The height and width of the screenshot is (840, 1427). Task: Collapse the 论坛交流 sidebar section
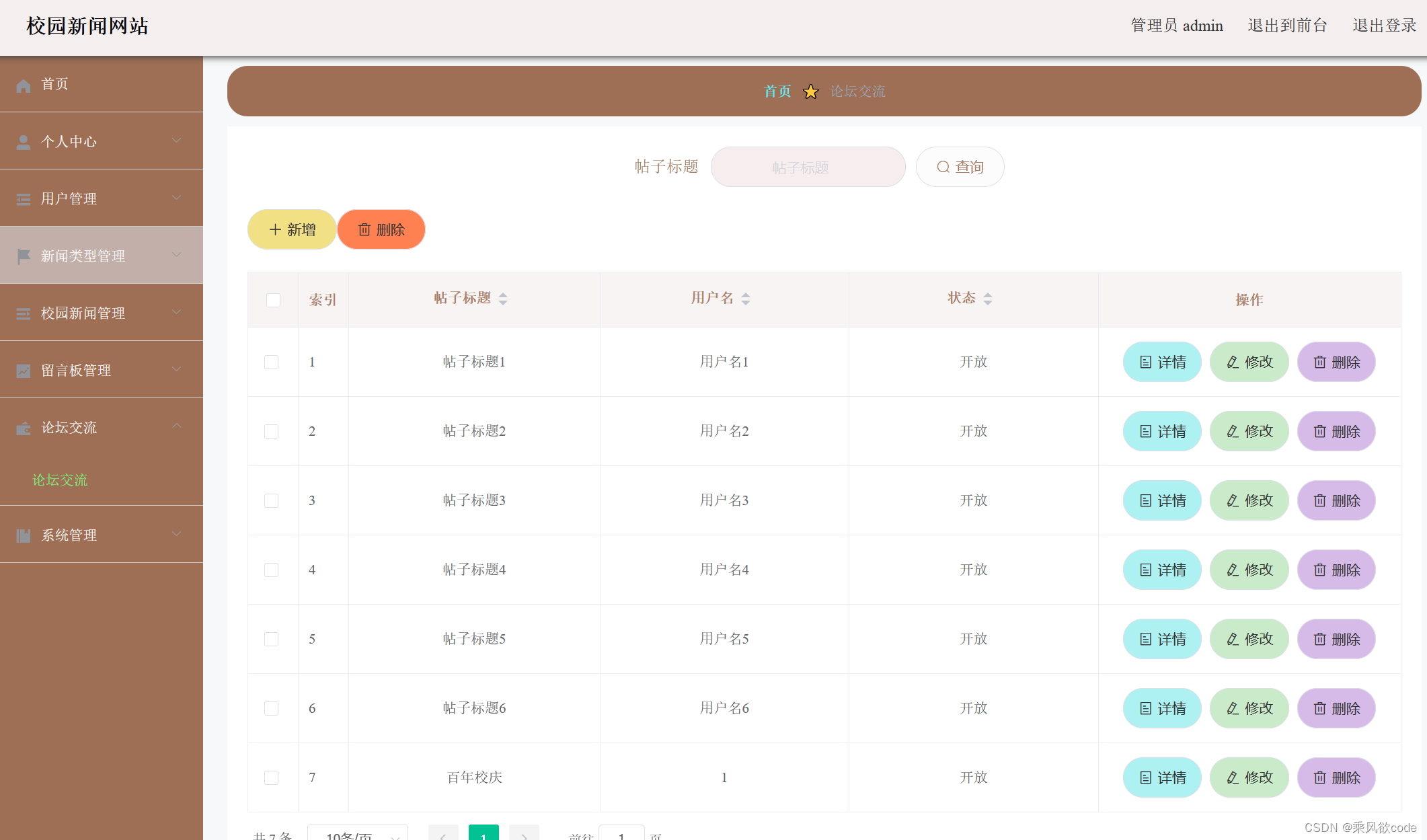177,426
